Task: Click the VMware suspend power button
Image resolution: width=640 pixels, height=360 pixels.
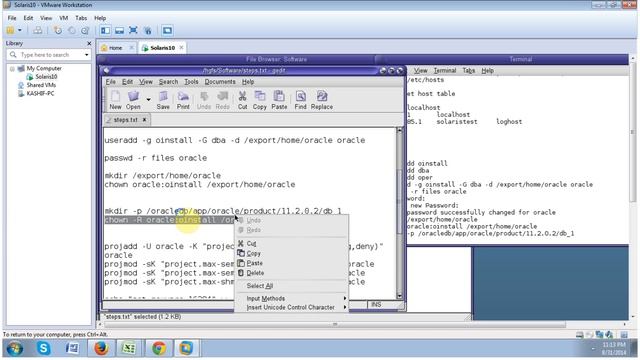Action: coord(10,31)
